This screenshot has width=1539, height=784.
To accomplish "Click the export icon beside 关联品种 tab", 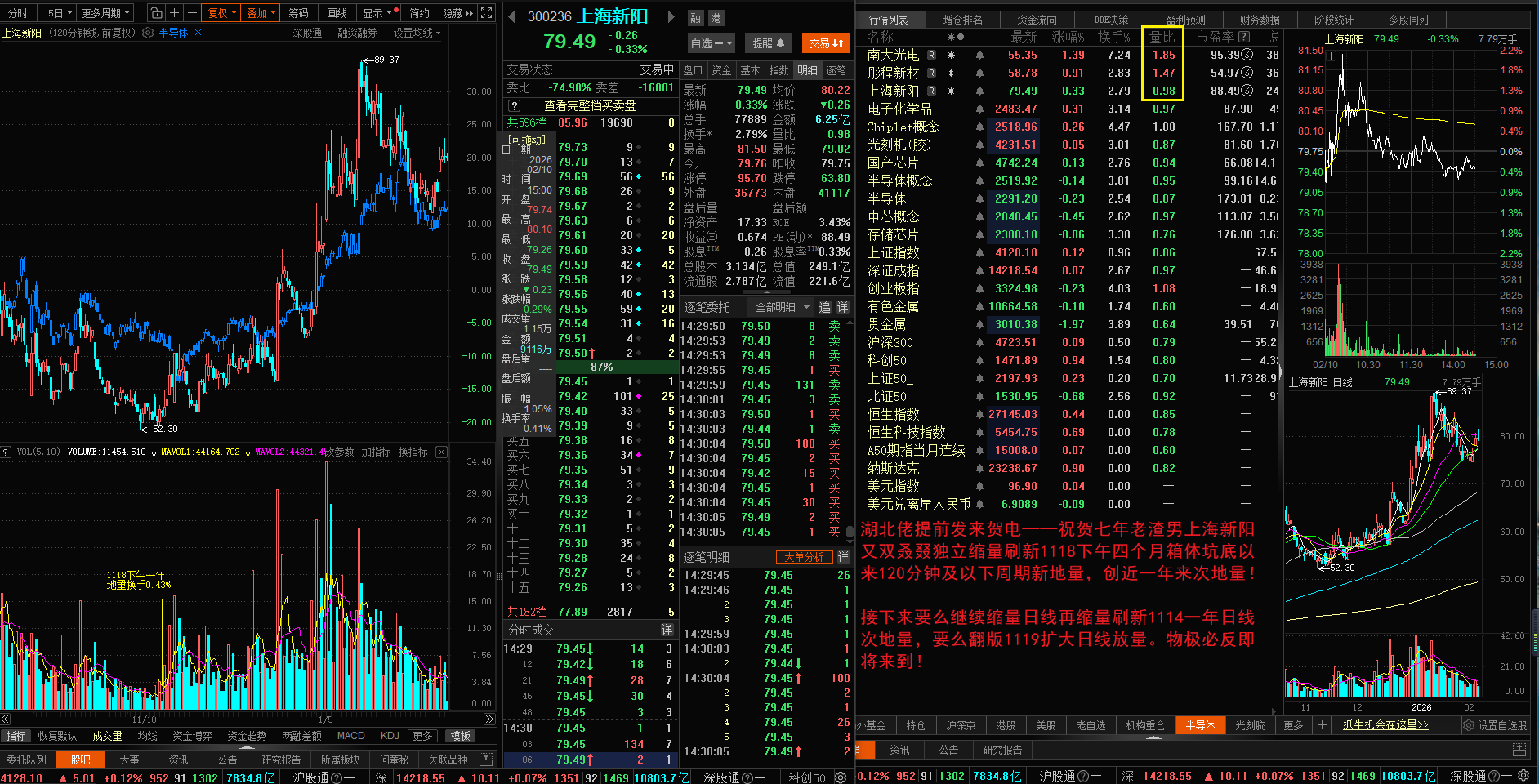I will 485,759.
